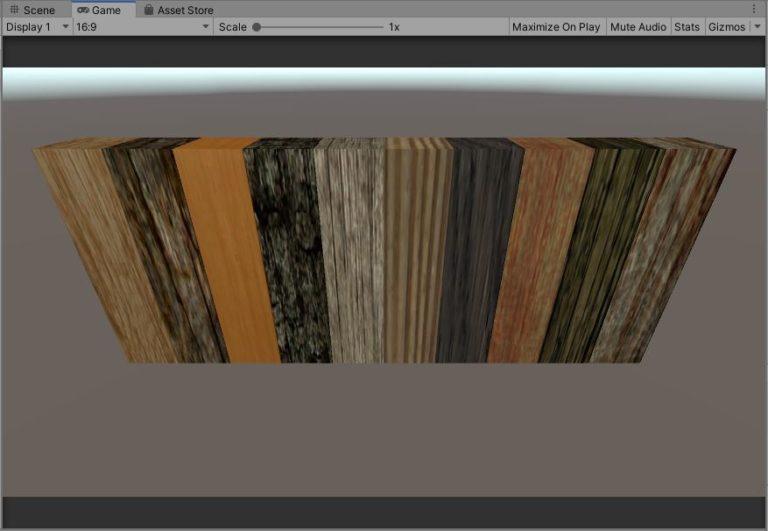Image resolution: width=768 pixels, height=531 pixels.
Task: Click the grid icon on Scene tab
Action: [x=14, y=10]
